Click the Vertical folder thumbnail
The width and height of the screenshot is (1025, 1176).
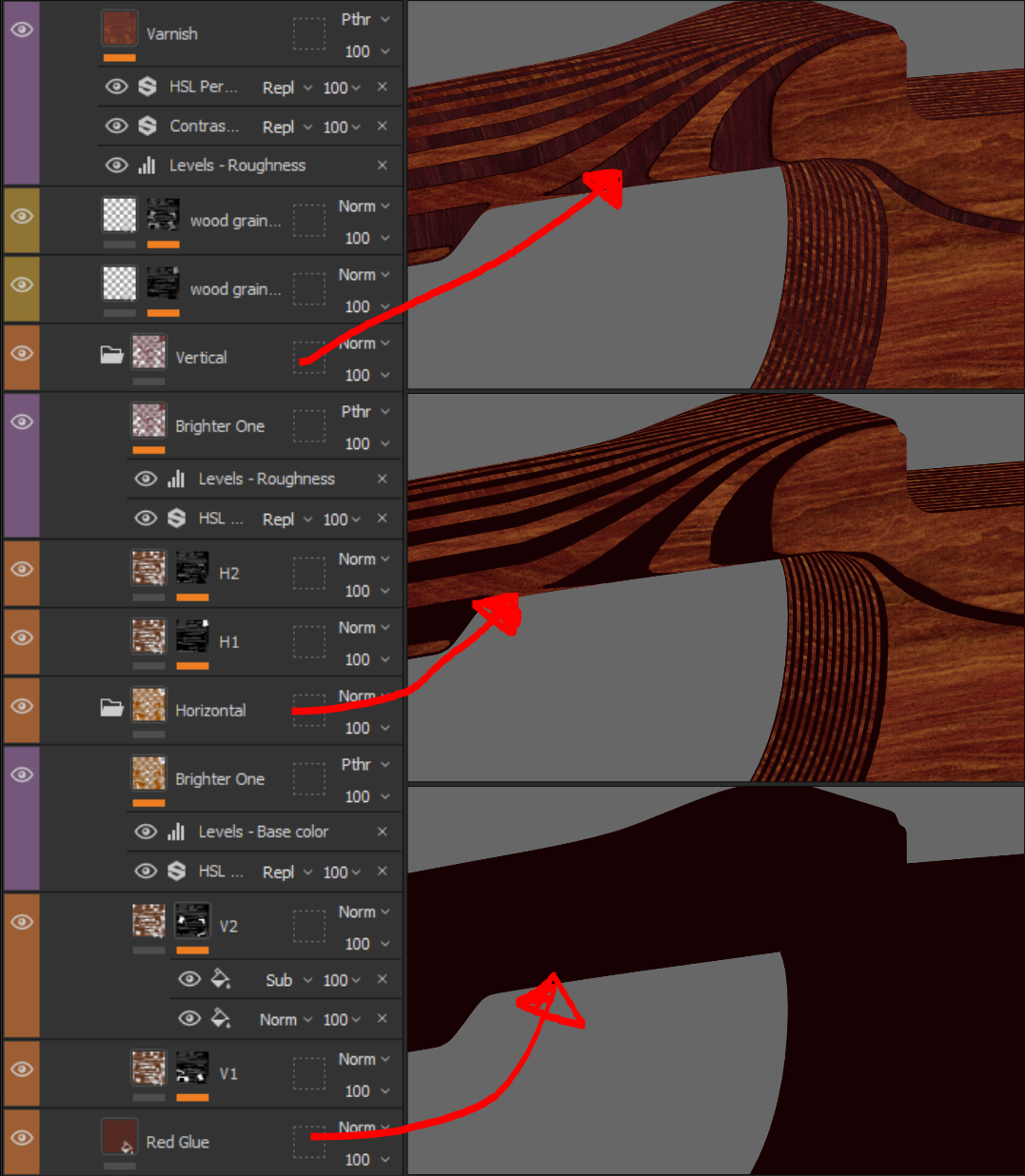pos(148,352)
